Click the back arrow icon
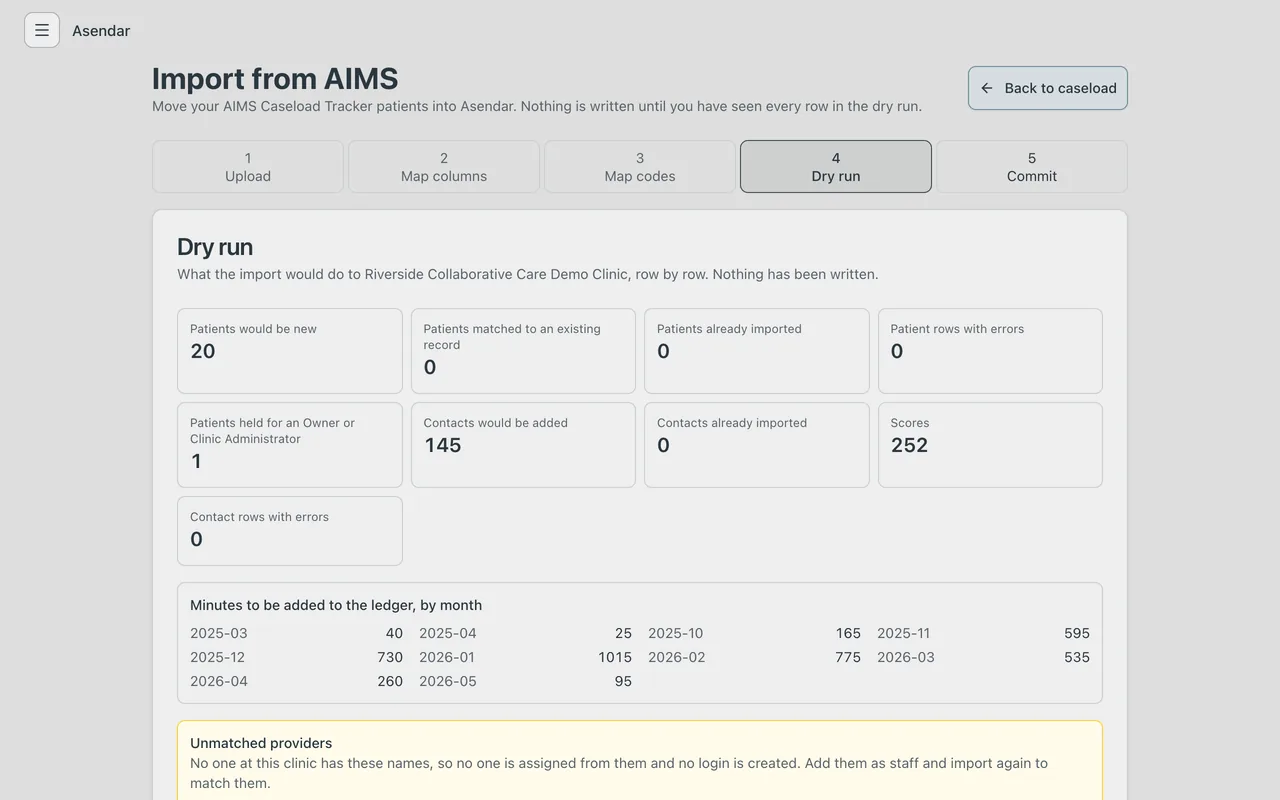This screenshot has height=800, width=1280. point(987,88)
